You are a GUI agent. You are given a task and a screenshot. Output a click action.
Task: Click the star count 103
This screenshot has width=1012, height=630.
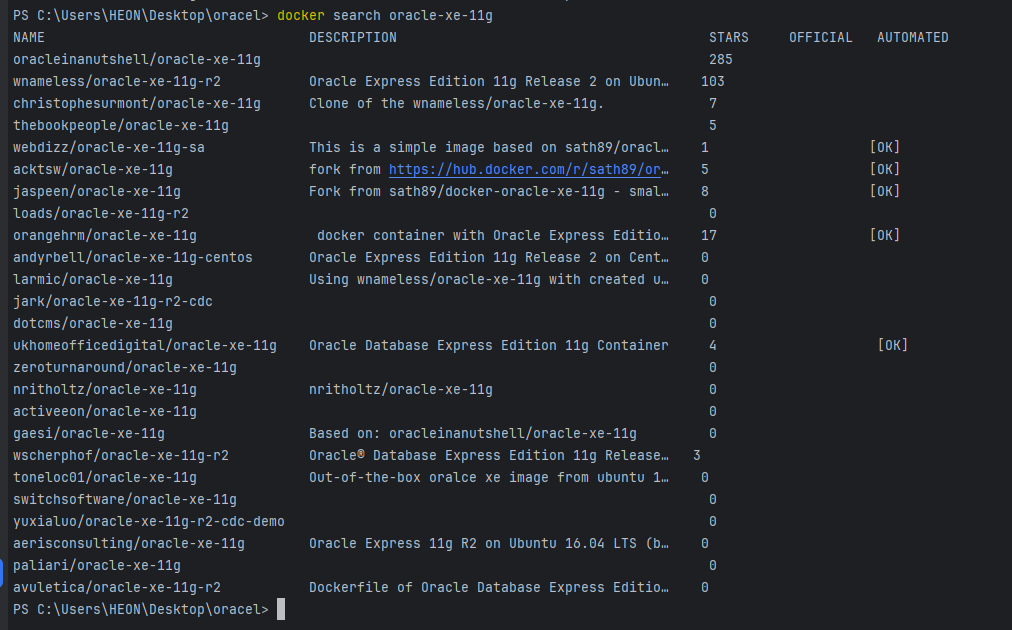coord(713,81)
